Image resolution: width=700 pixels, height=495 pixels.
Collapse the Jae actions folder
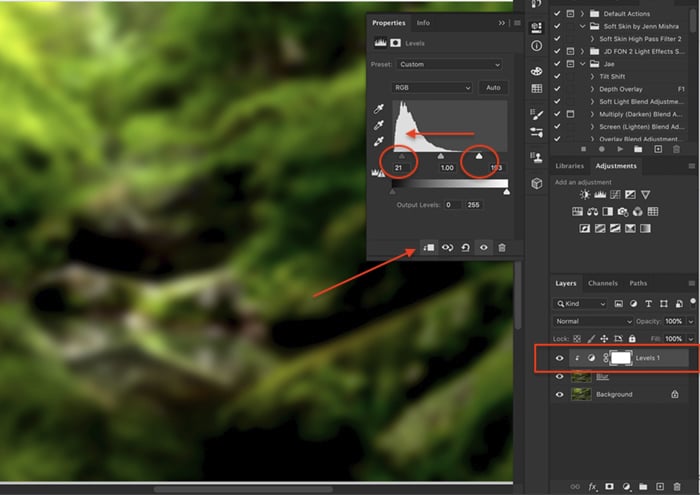pos(582,64)
